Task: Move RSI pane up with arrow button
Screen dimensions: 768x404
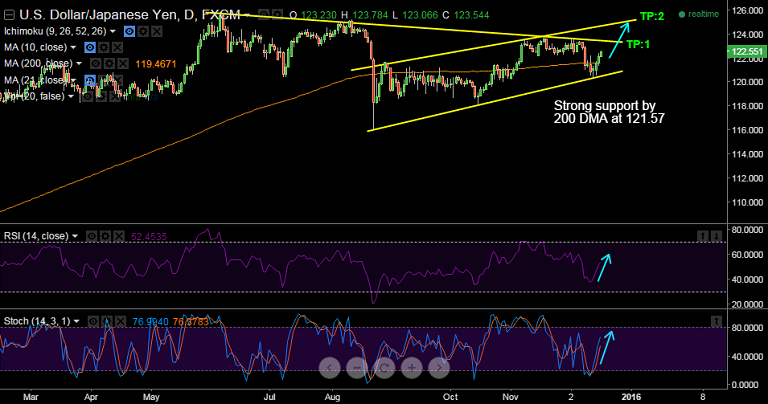Action: [702, 237]
